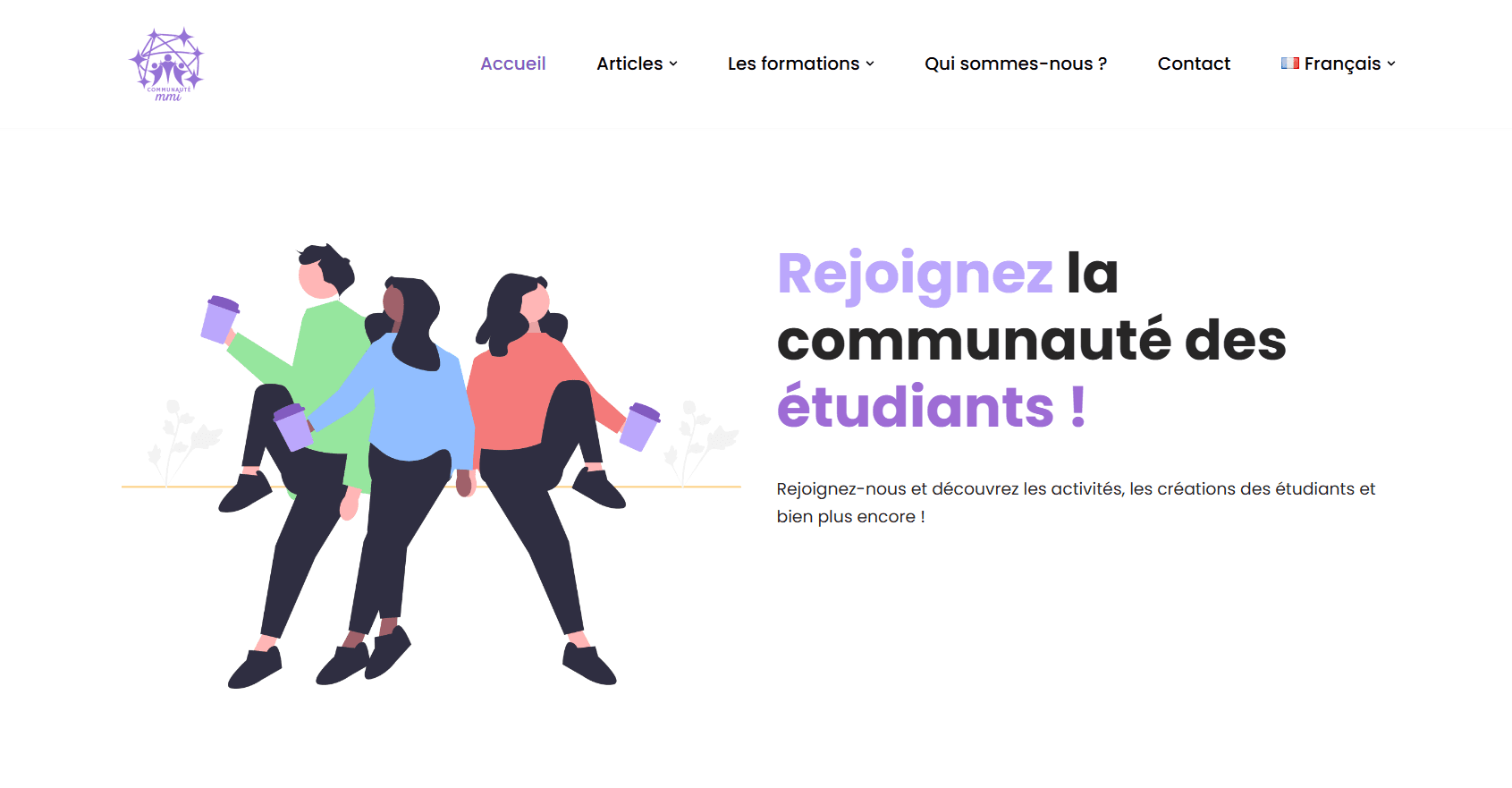1512x788 pixels.
Task: Click the coffee cup beside red-shirt woman
Action: click(640, 427)
